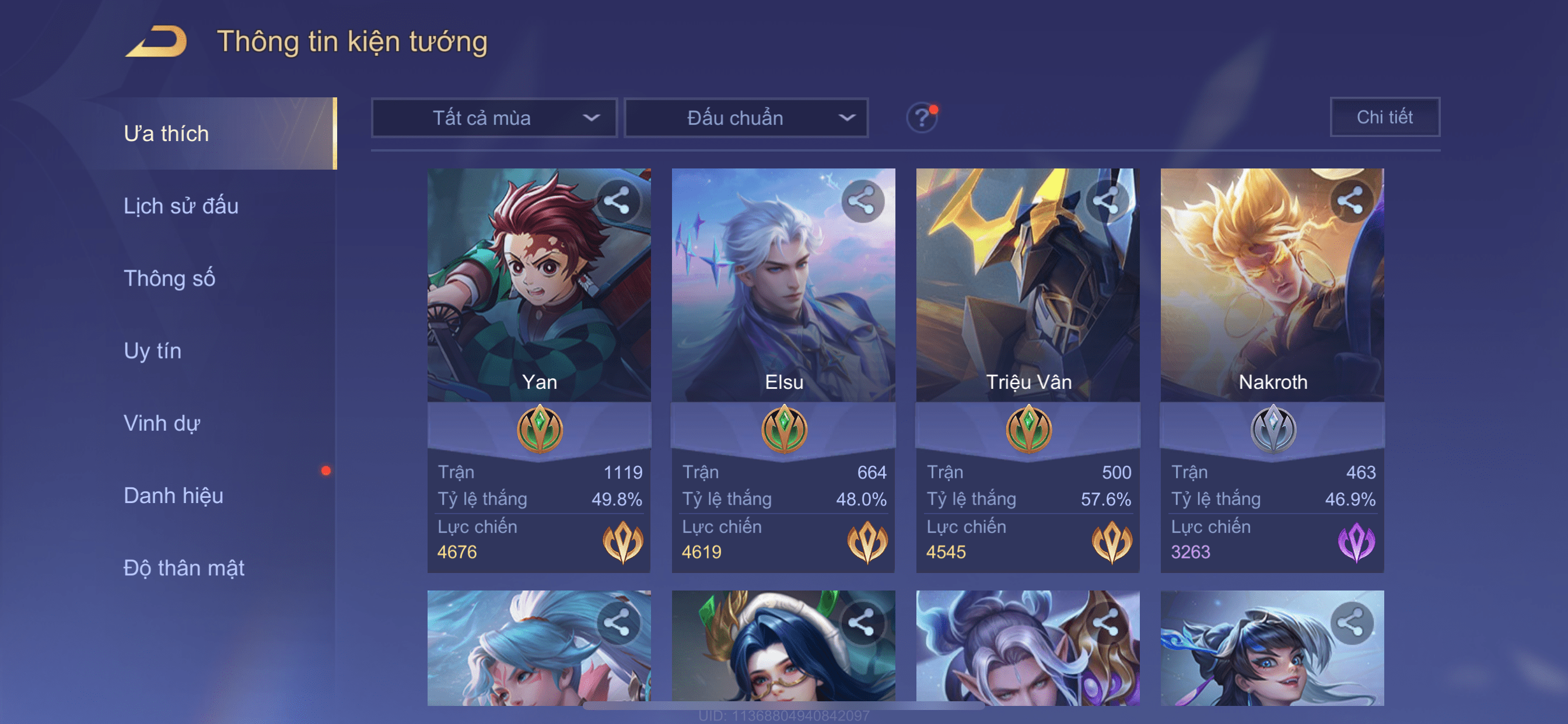This screenshot has height=724, width=1568.
Task: Tap Nakroth's purple Lực chiến emblem
Action: click(1356, 541)
